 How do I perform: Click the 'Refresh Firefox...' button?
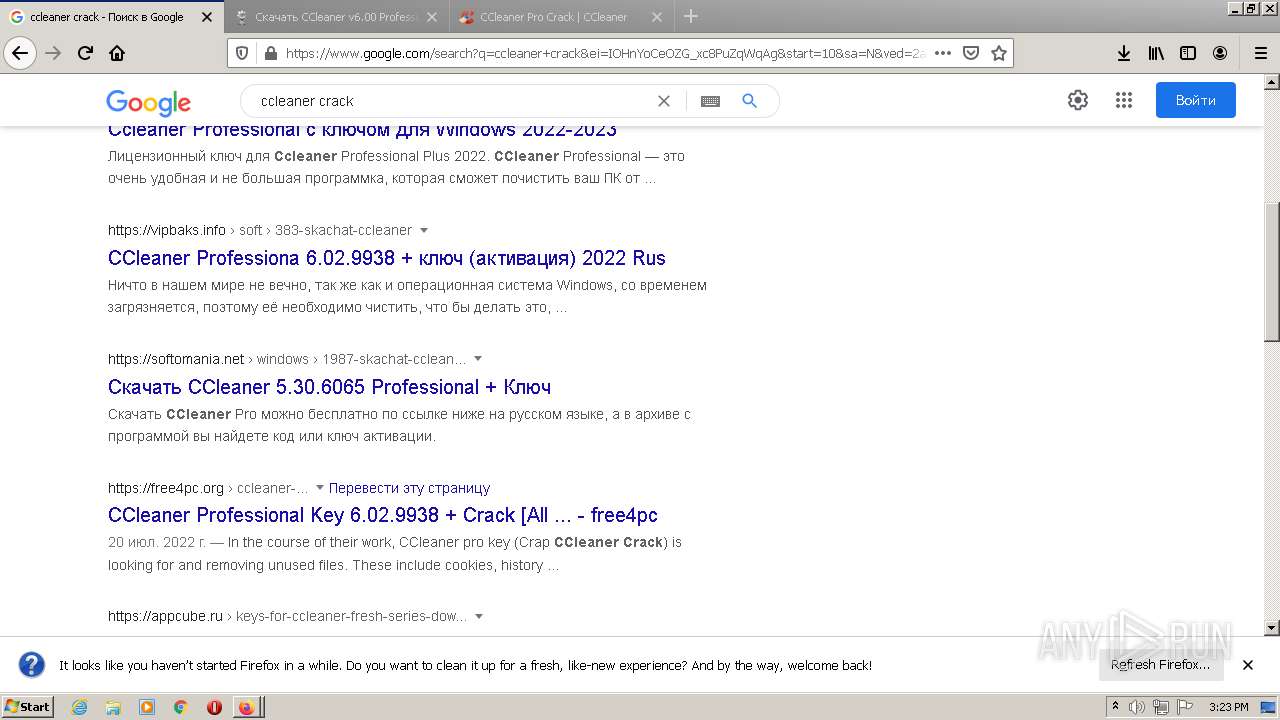[x=1160, y=665]
